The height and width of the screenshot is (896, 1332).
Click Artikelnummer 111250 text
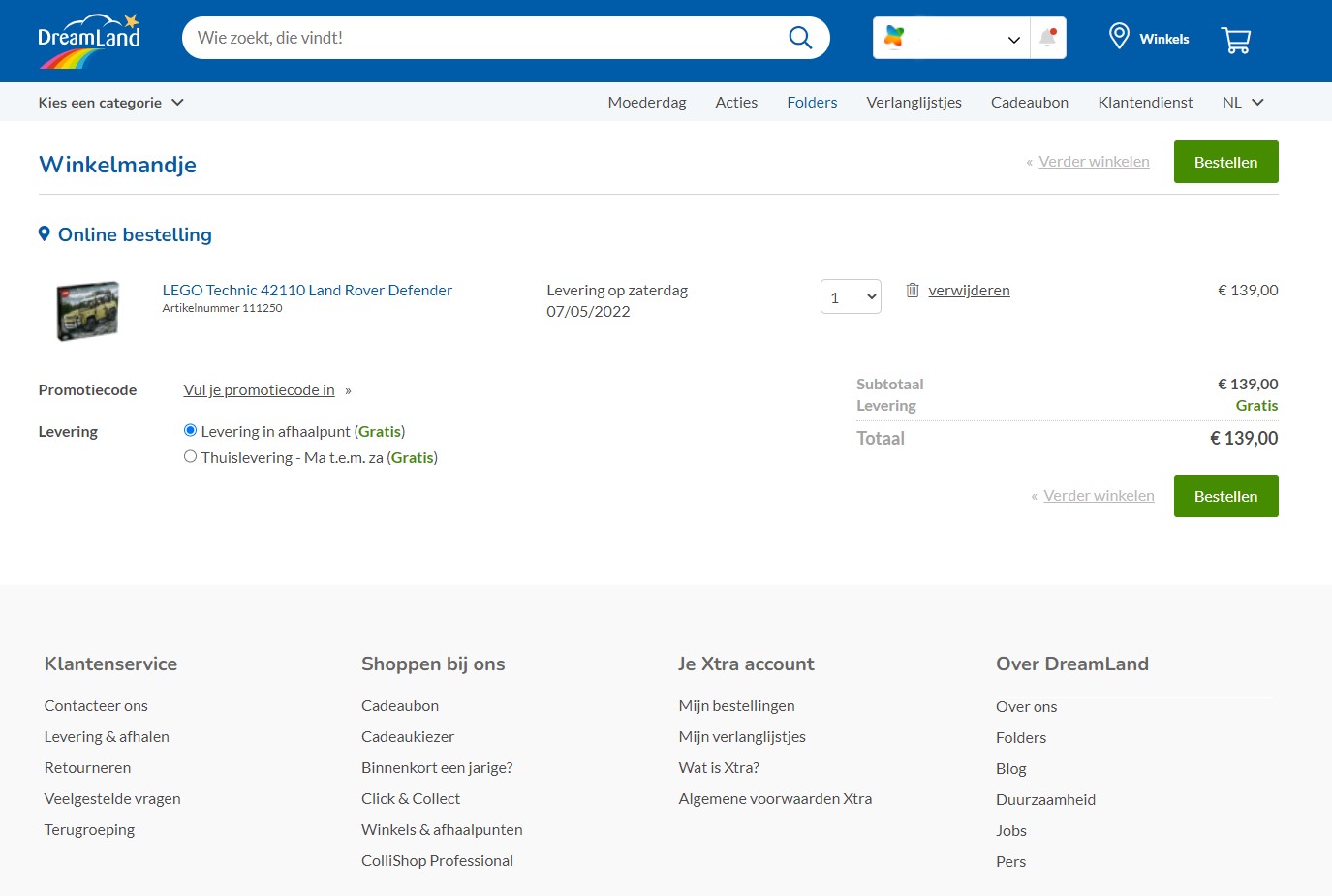point(222,308)
